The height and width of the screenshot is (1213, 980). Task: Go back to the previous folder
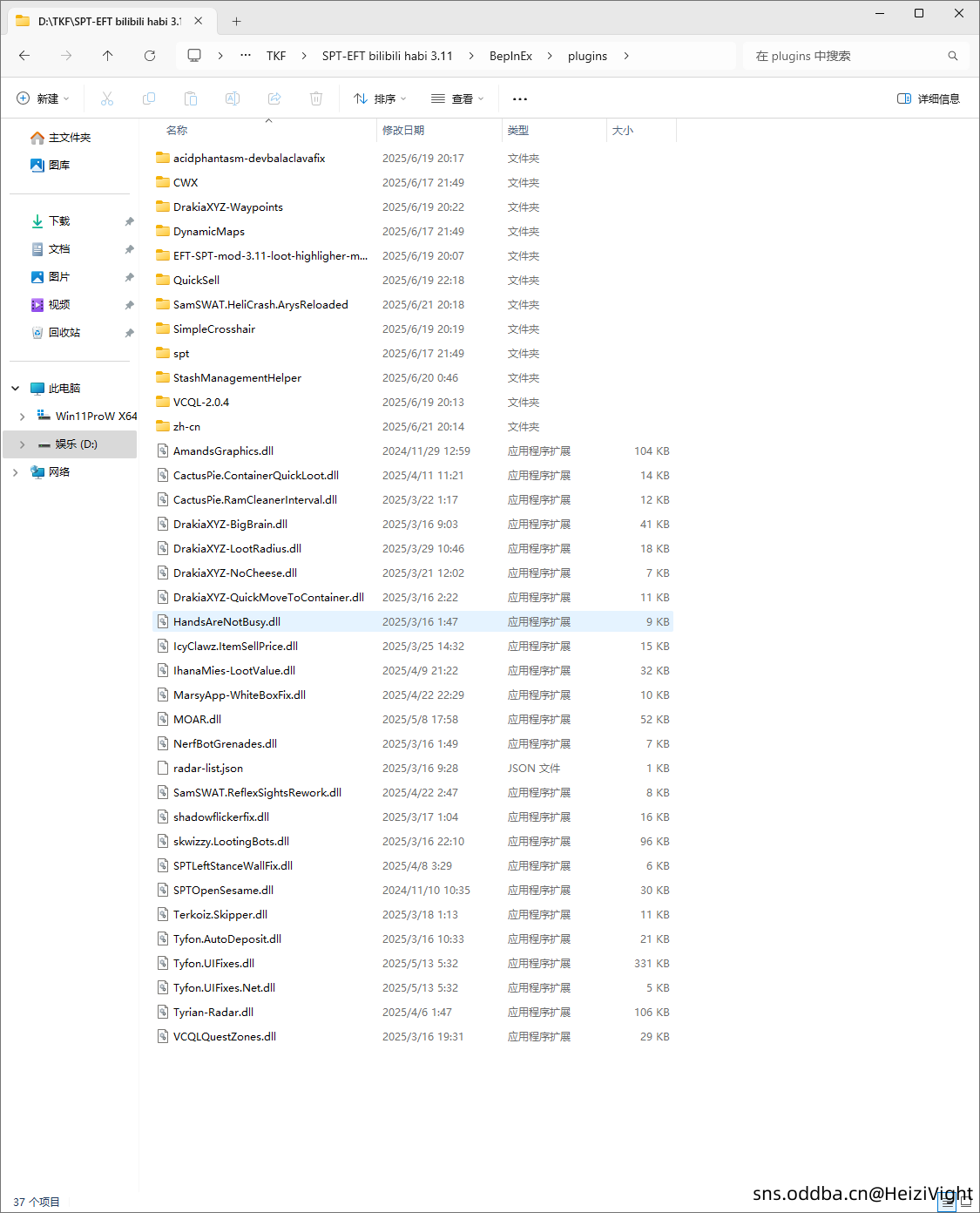click(x=24, y=56)
